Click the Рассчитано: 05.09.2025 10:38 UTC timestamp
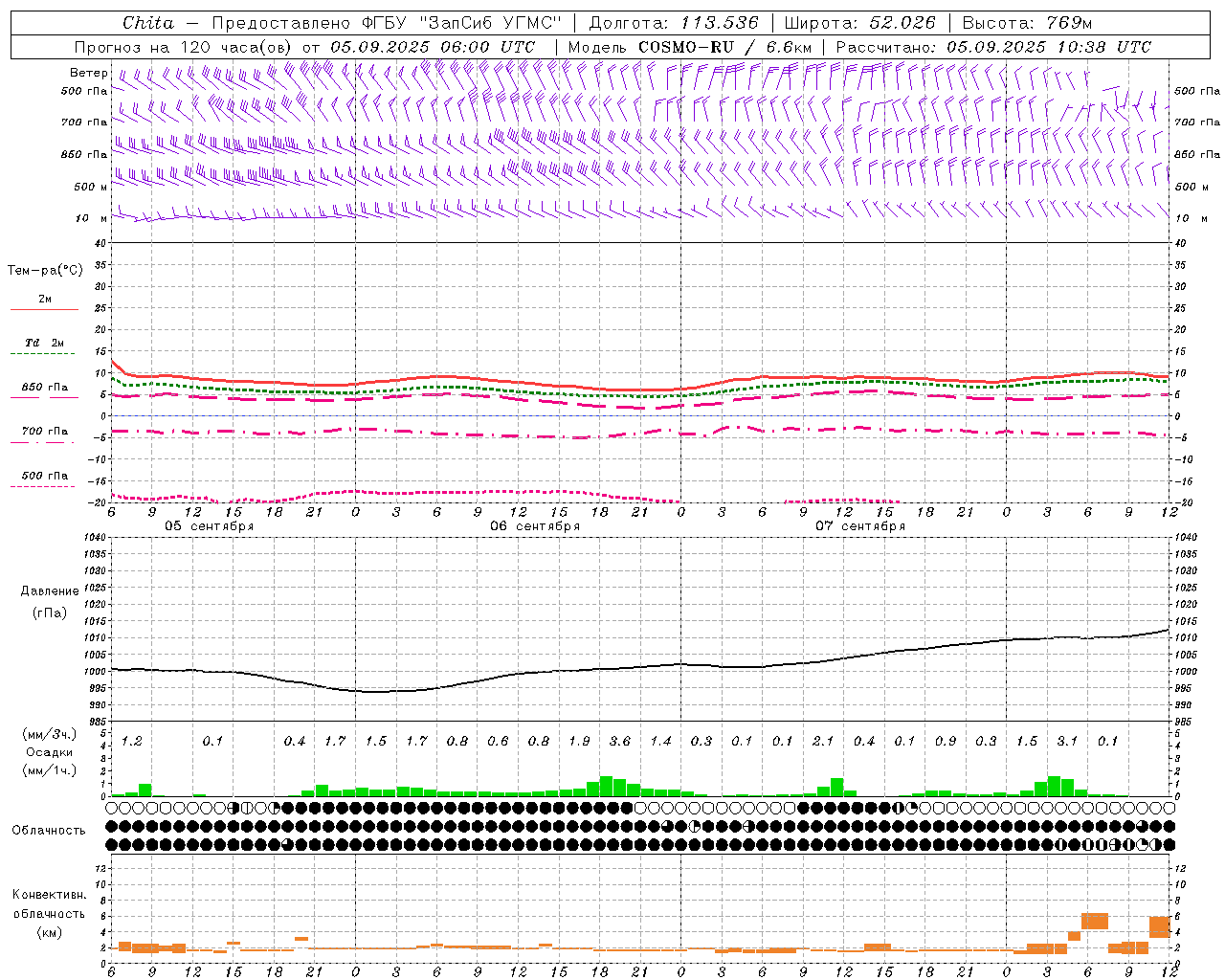The width and height of the screenshot is (1225, 980). (993, 47)
